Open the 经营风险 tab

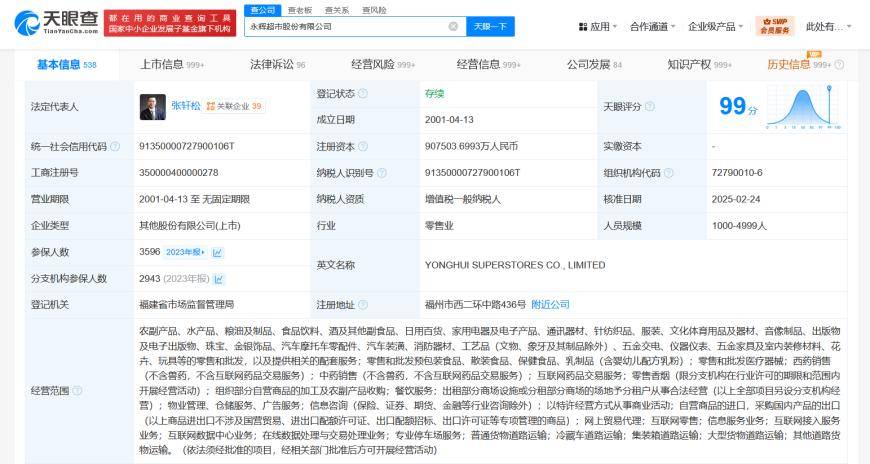click(383, 64)
